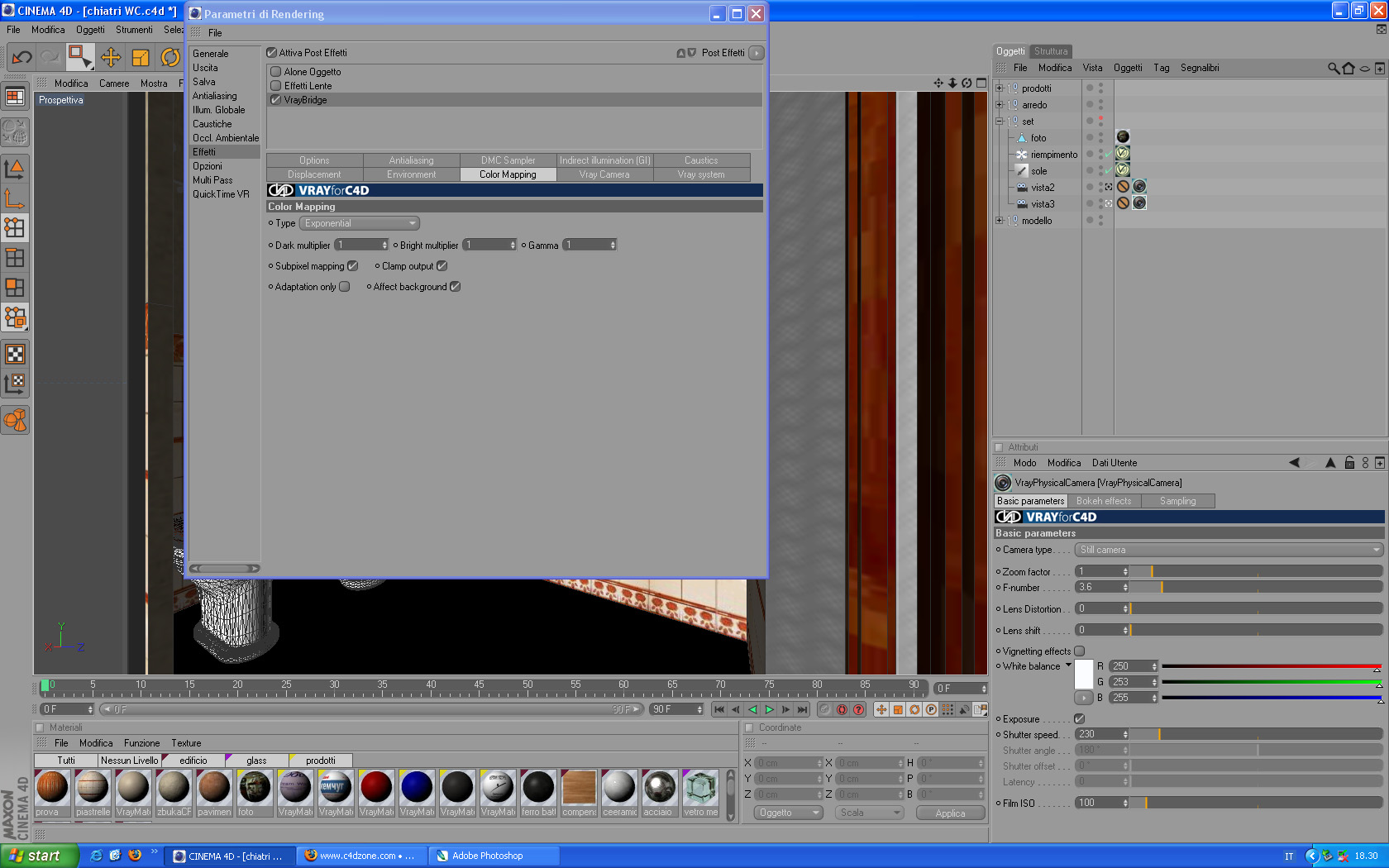
Task: Enable the Alone Oggetto effect checkbox
Action: point(276,72)
